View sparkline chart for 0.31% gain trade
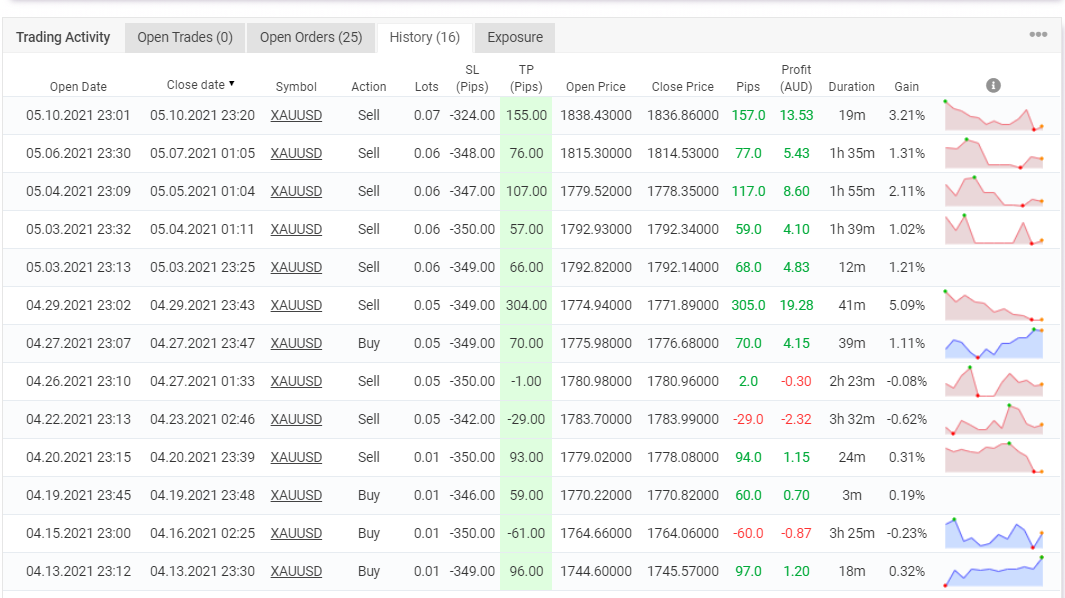This screenshot has width=1065, height=598. pos(994,458)
